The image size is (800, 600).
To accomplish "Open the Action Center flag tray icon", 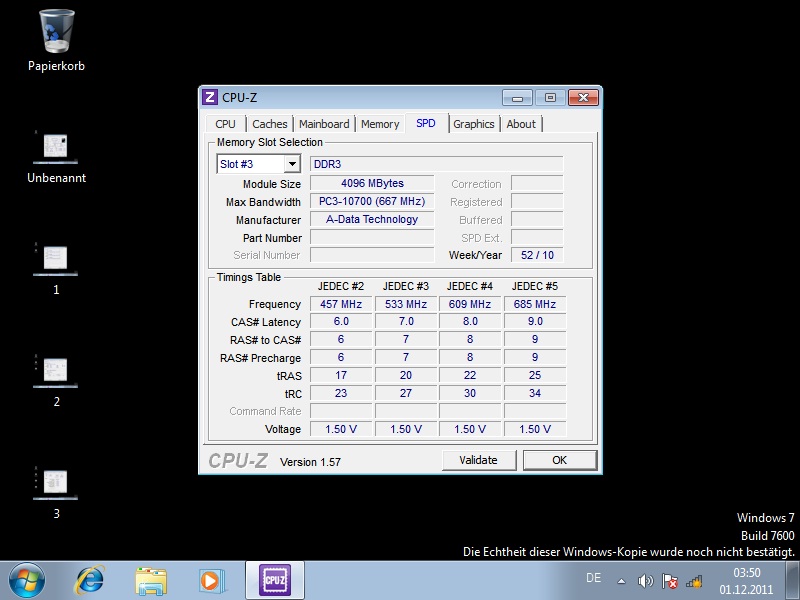I will 669,581.
